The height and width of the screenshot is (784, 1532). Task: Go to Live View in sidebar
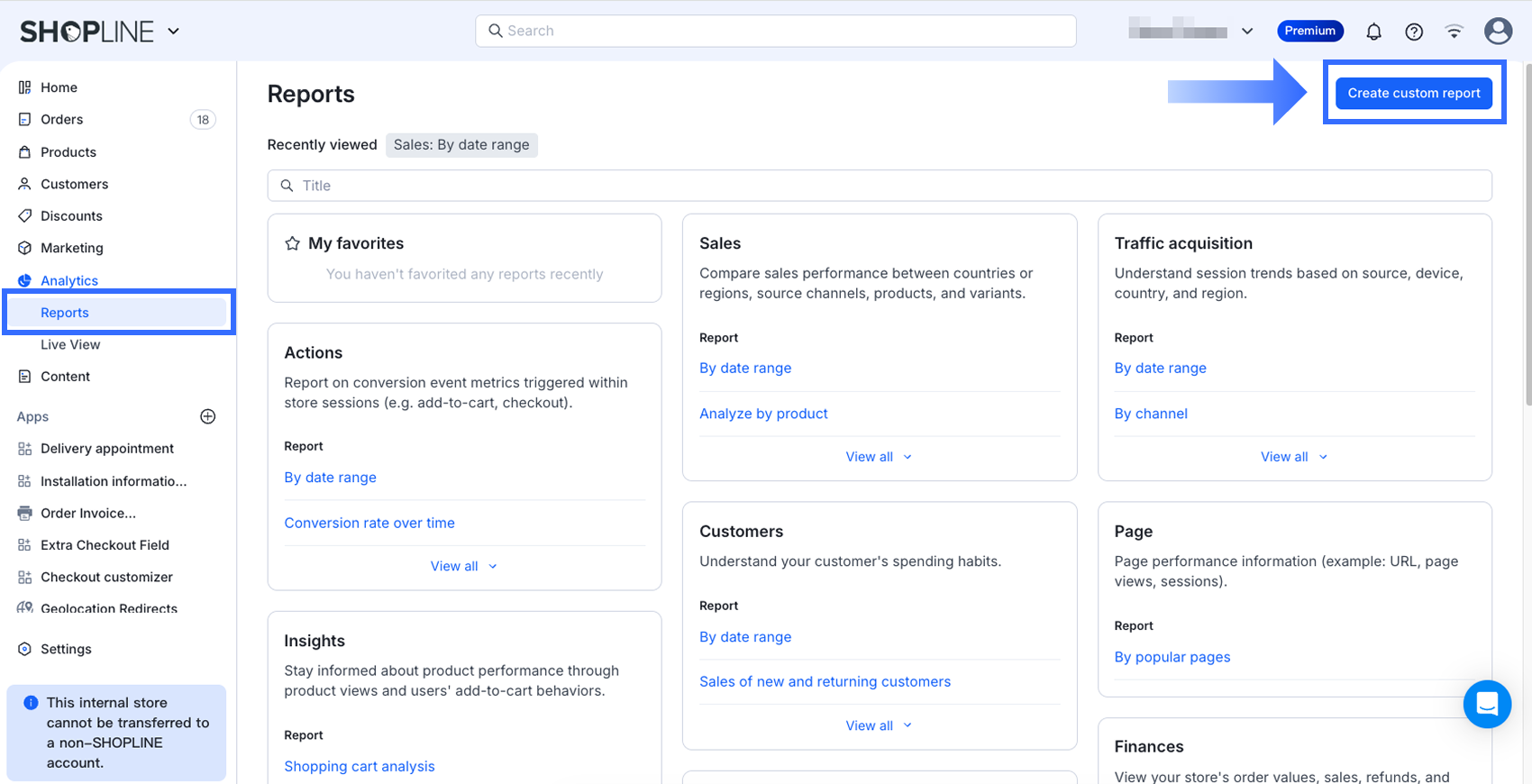[70, 344]
